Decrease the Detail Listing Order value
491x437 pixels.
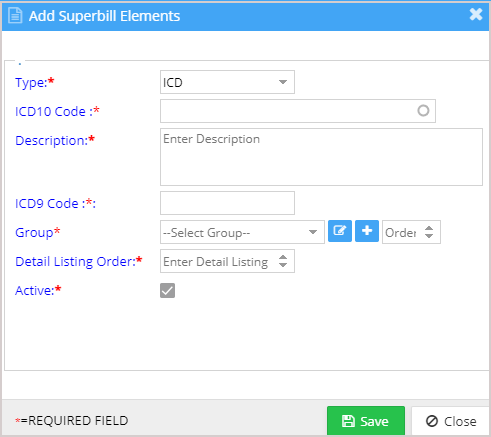coord(283,265)
